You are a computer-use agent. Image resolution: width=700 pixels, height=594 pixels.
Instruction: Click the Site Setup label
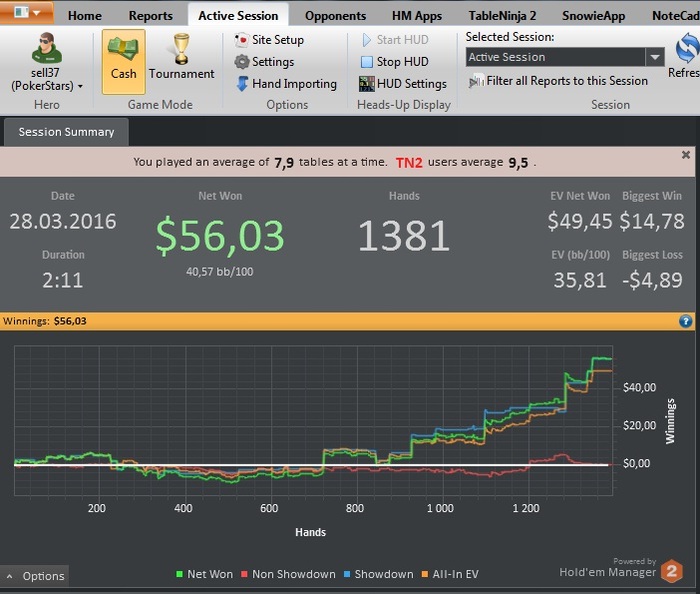[x=278, y=40]
